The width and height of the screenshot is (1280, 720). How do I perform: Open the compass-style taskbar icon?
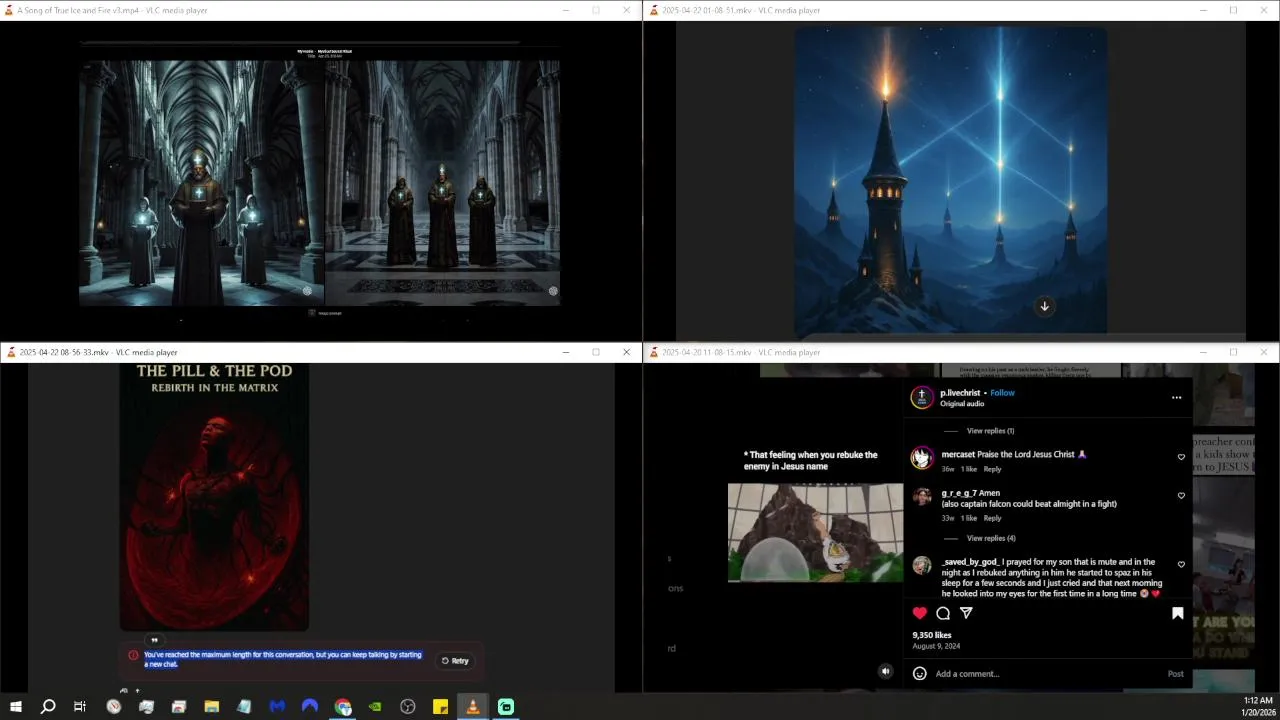(114, 707)
